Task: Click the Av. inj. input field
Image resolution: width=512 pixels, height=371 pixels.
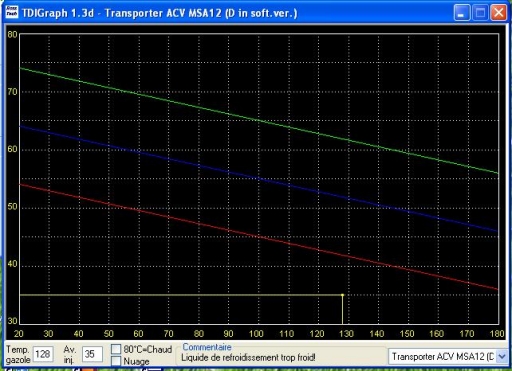Action: point(92,354)
